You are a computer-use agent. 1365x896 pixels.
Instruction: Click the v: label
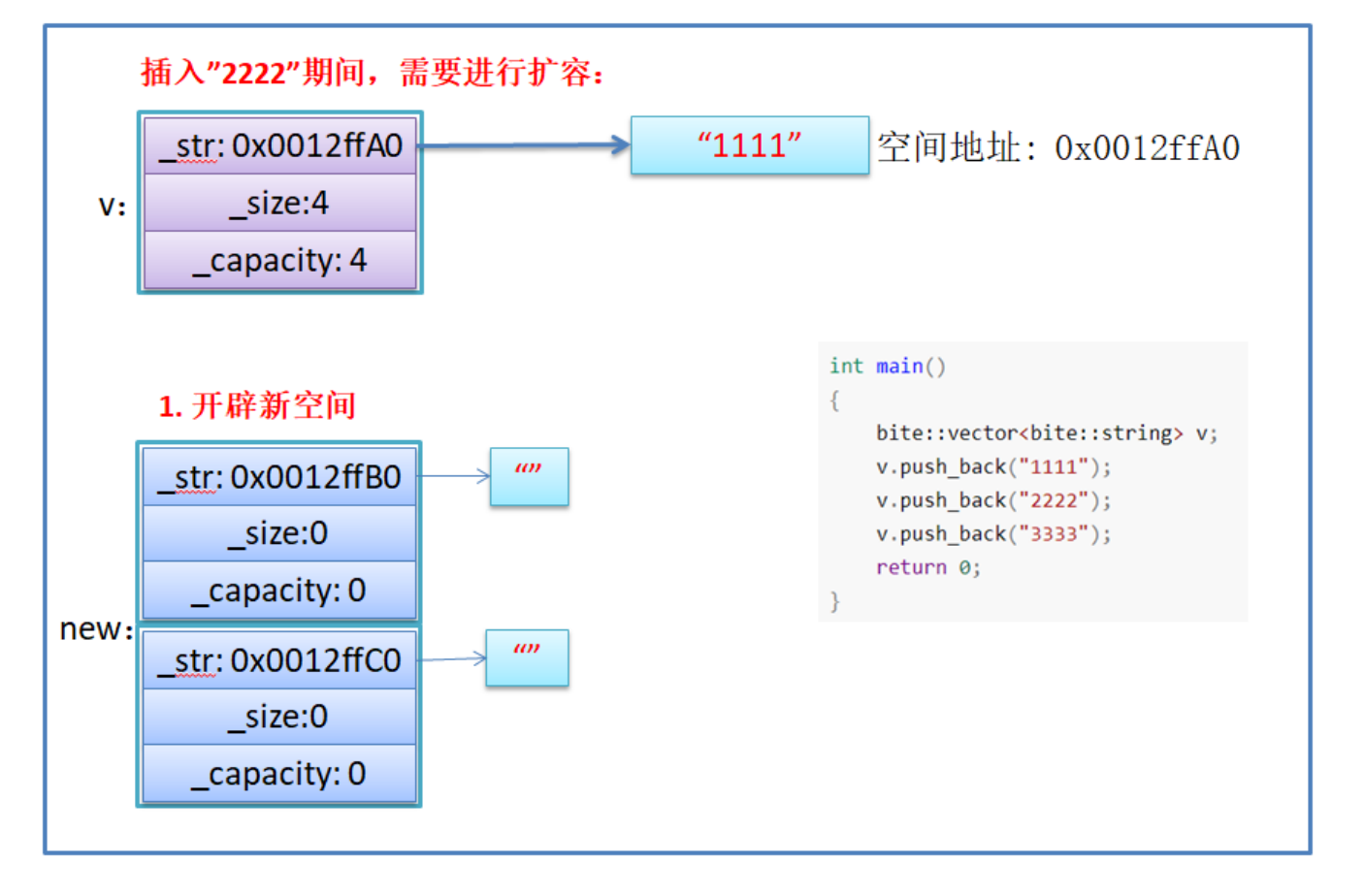tap(113, 206)
